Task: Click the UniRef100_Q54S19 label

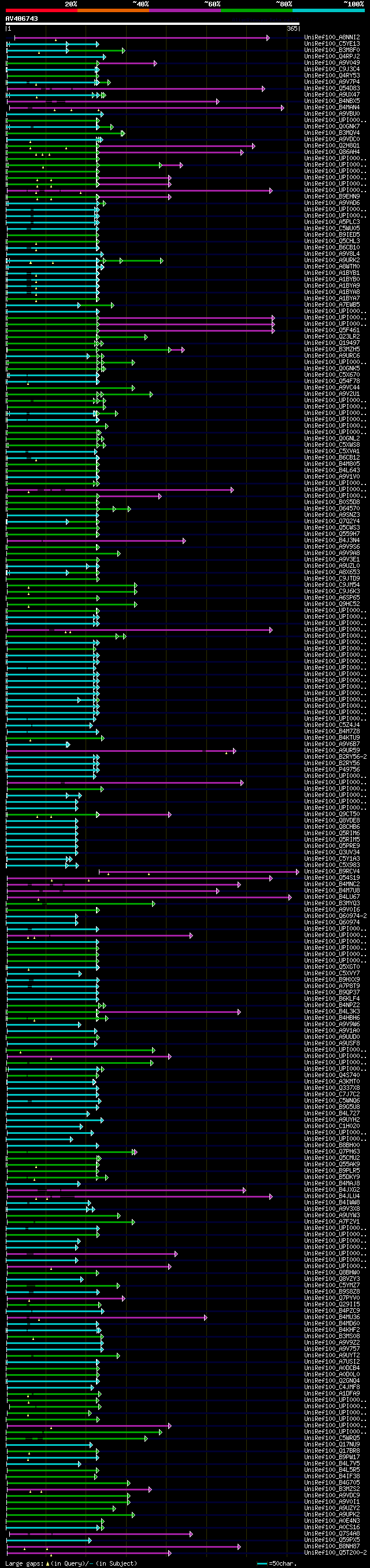Action: pyautogui.click(x=332, y=877)
